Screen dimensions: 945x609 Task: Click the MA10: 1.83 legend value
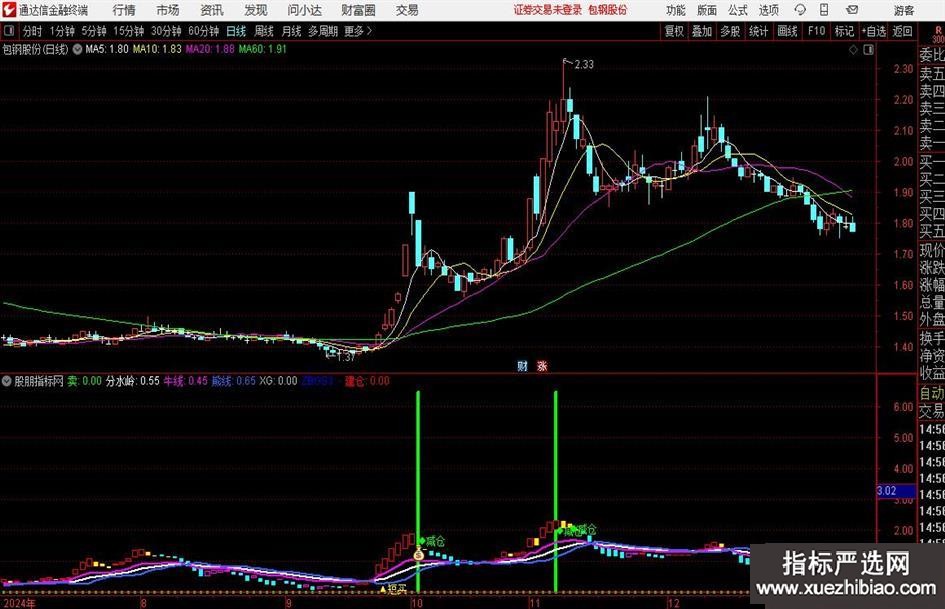point(157,49)
